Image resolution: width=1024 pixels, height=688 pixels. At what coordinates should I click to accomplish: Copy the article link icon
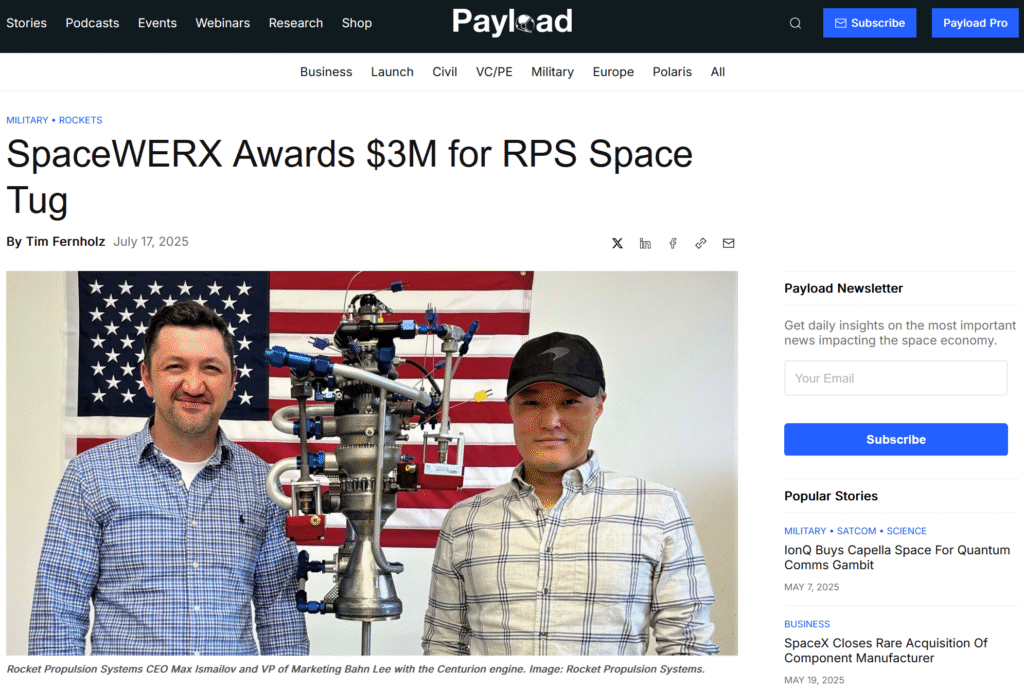tap(701, 243)
